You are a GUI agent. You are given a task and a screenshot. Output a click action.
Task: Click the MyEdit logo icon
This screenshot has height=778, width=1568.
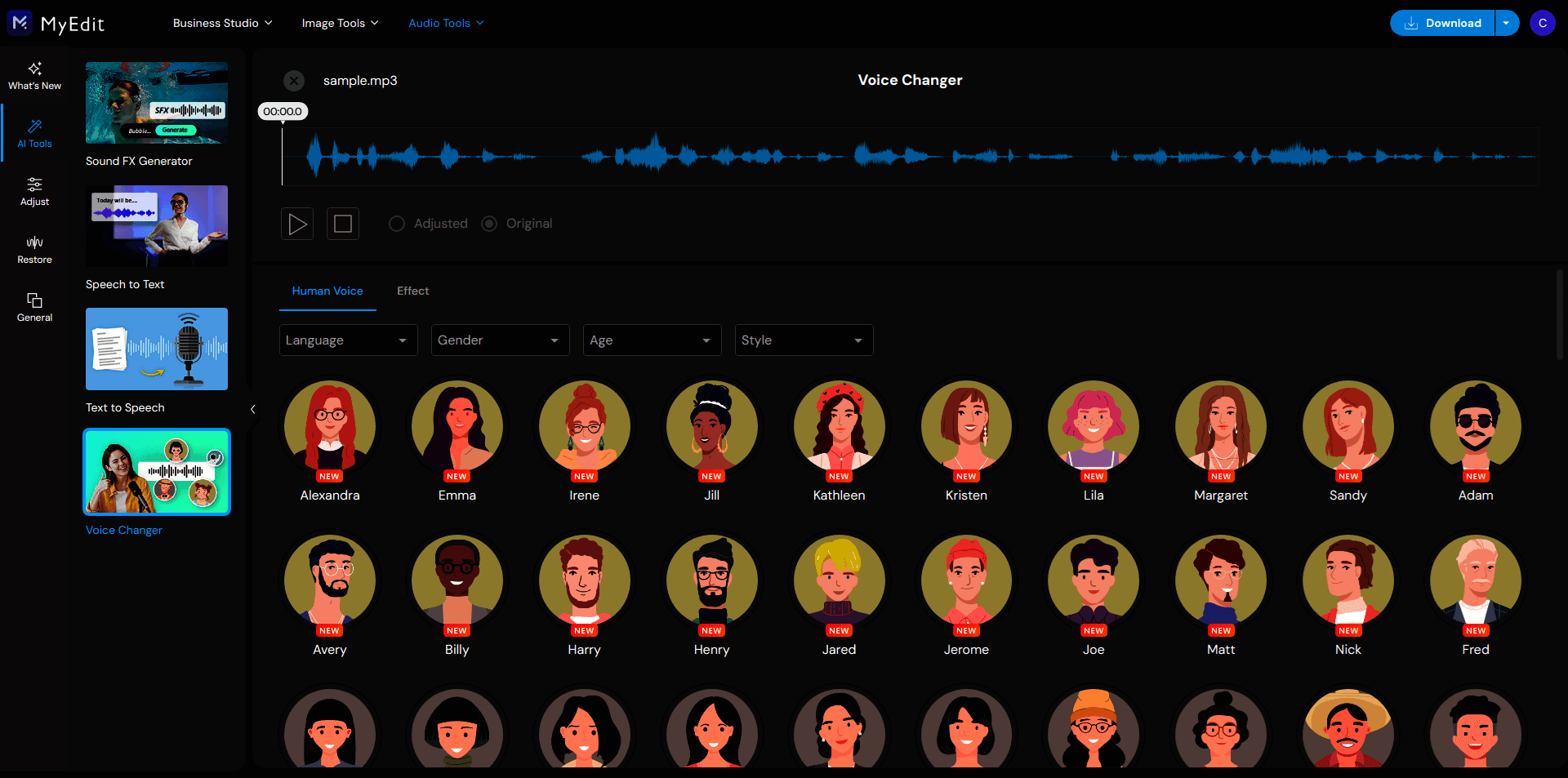coord(20,23)
